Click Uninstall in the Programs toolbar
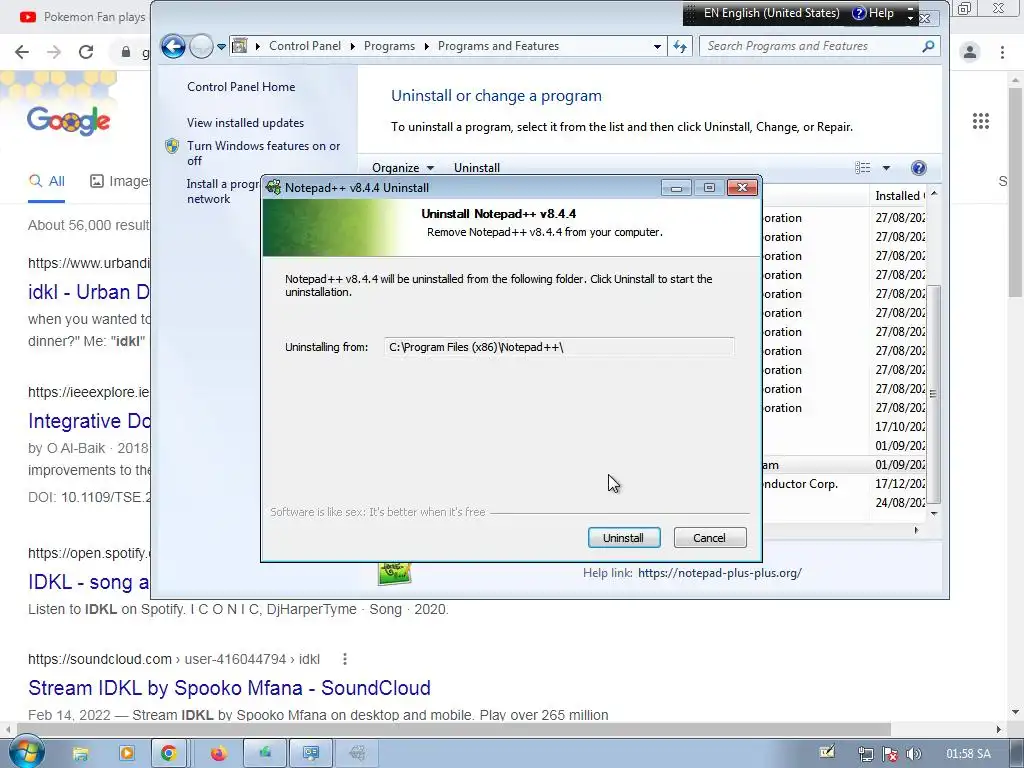The width and height of the screenshot is (1024, 768). click(477, 168)
